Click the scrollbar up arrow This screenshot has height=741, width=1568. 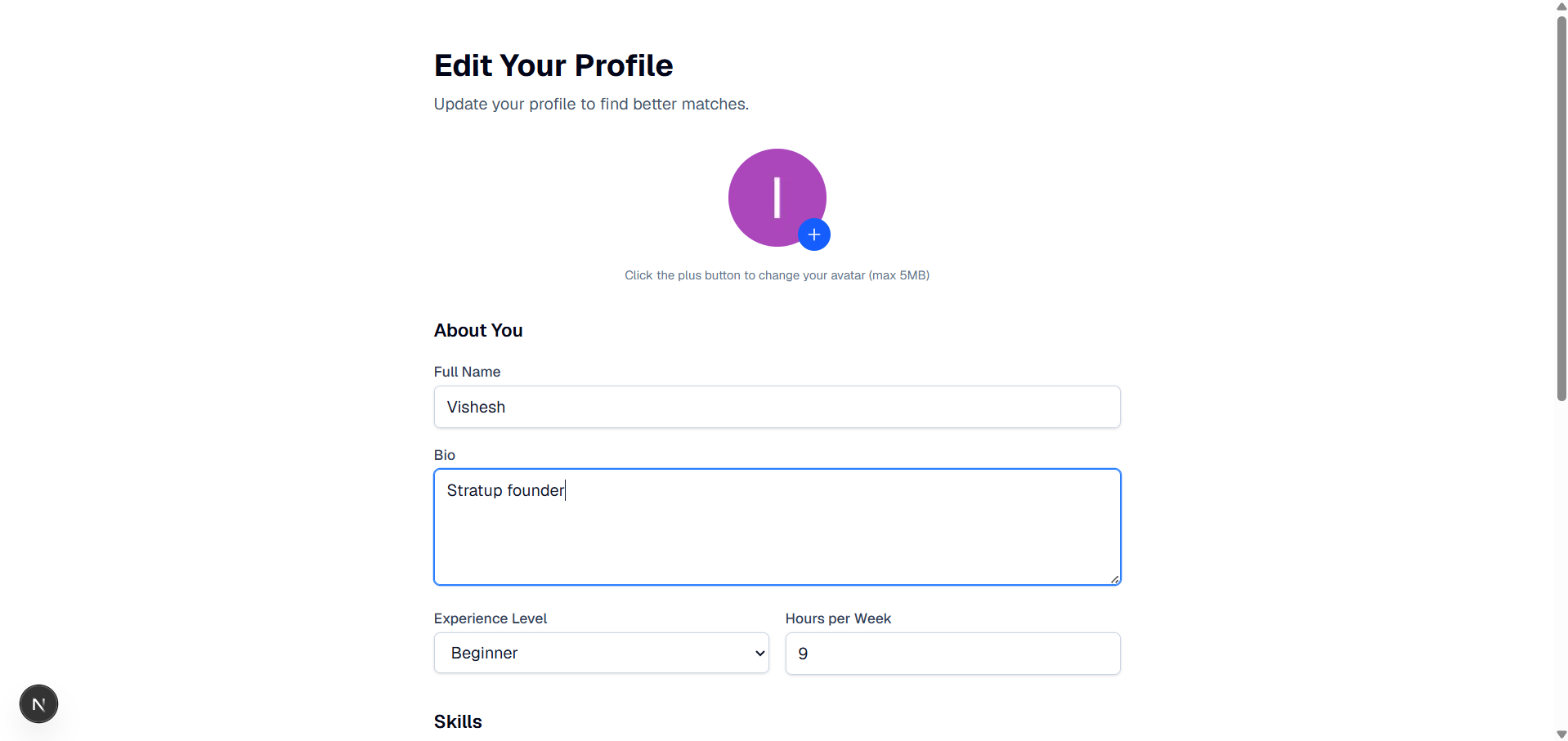tap(1561, 6)
